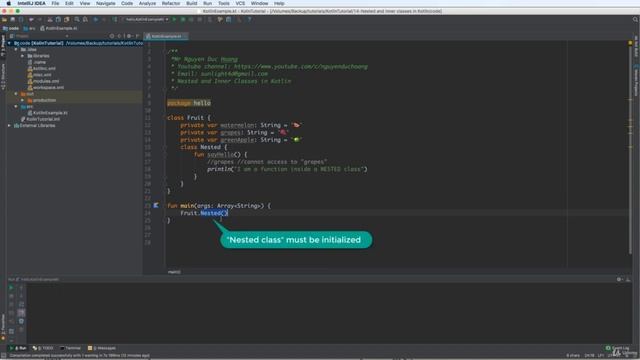Open Project panel gear settings icon
640x360 pixels.
[x=129, y=36]
